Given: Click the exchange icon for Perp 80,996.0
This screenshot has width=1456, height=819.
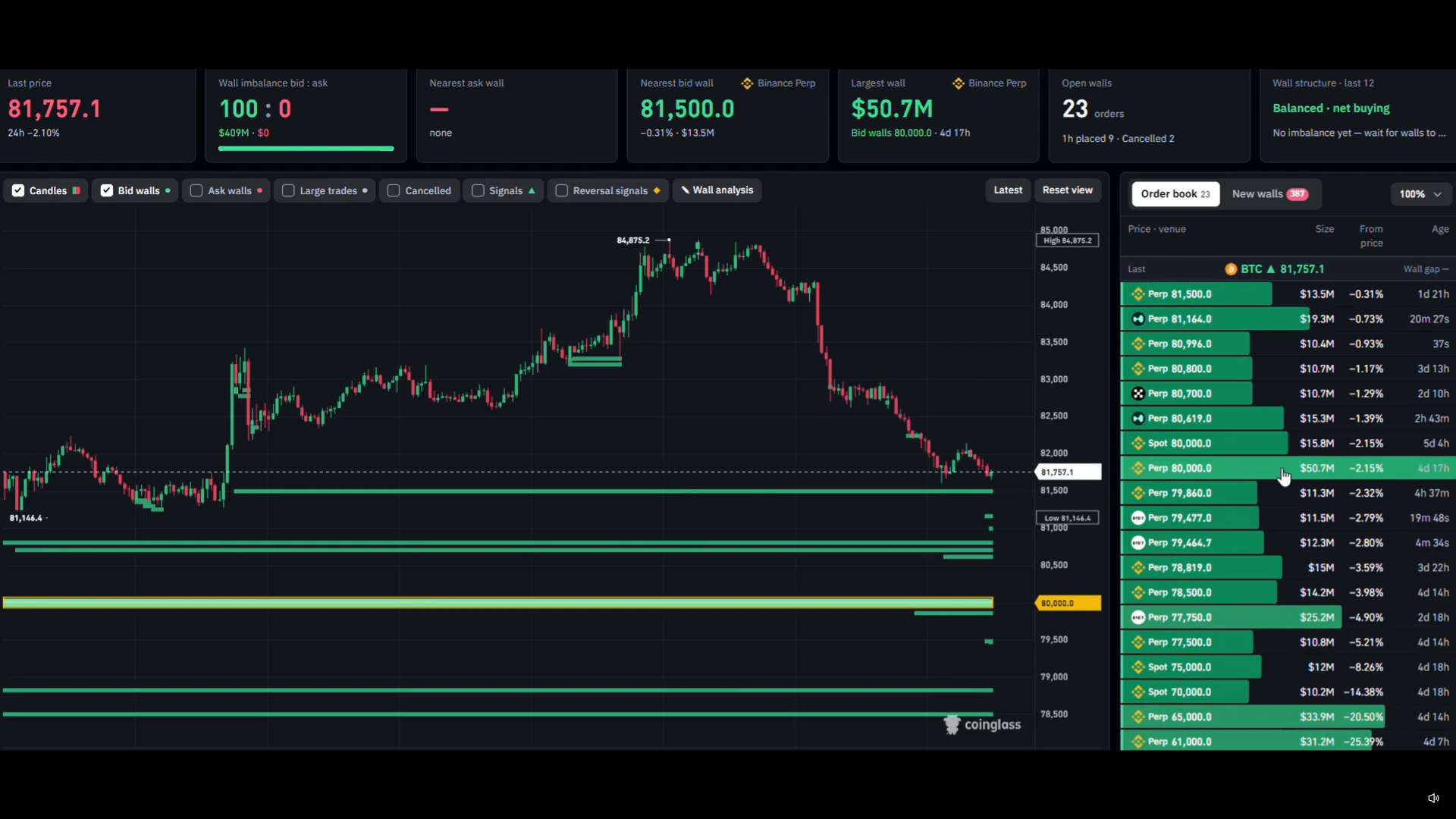Looking at the screenshot, I should tap(1137, 344).
